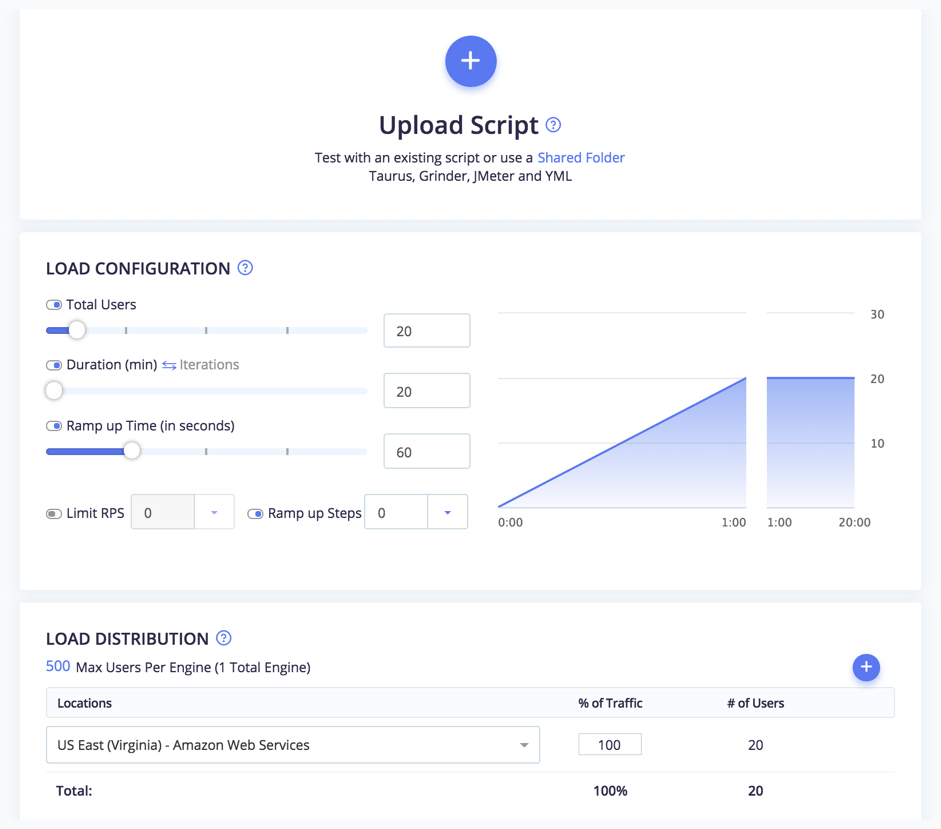Click the swap arrows icon to switch to Iterations

coord(169,365)
